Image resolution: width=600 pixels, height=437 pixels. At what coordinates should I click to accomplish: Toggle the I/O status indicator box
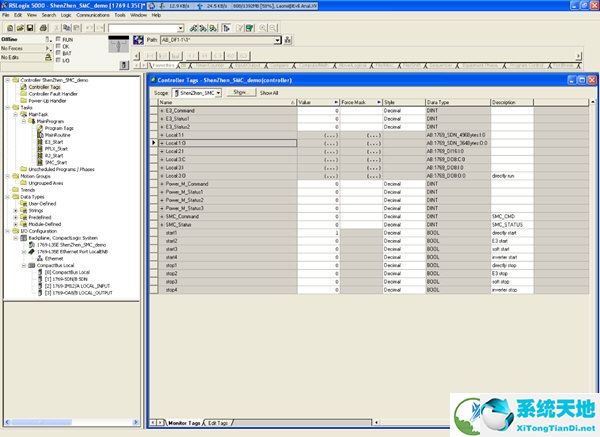coord(59,60)
